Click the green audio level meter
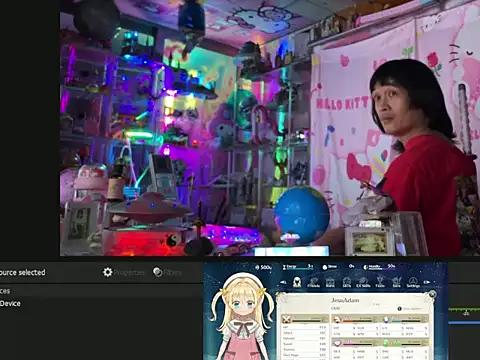The width and height of the screenshot is (480, 360). point(464,310)
